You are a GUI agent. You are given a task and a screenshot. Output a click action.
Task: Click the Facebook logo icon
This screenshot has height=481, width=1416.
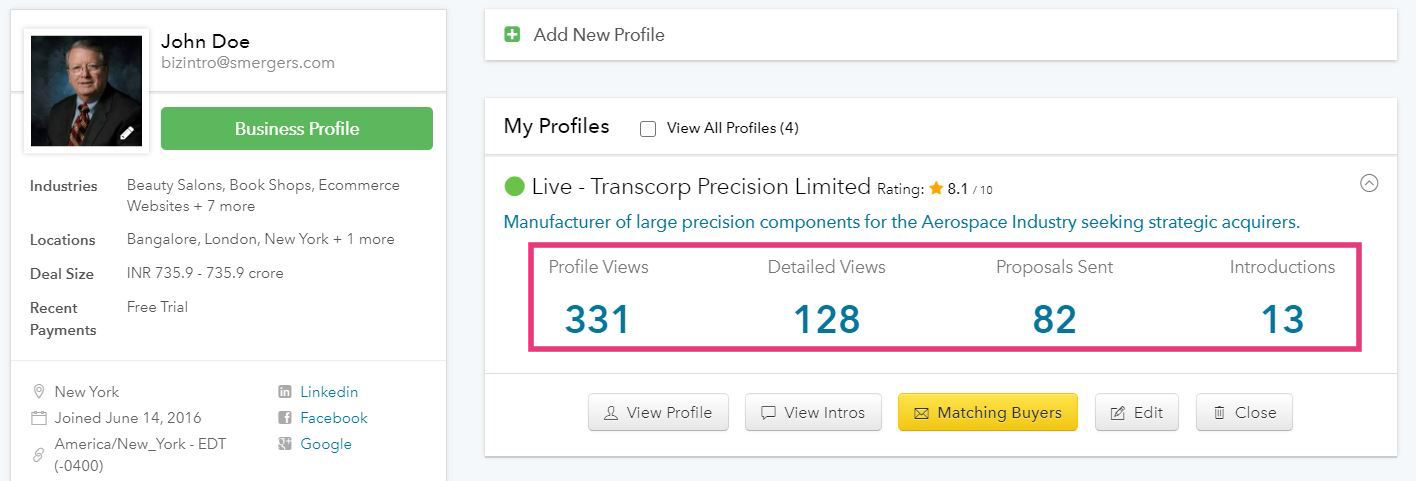(285, 418)
